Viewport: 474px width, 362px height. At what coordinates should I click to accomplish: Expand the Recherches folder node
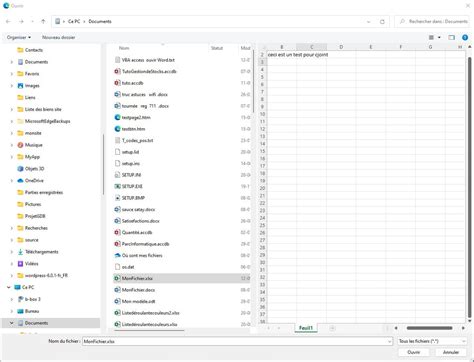12,228
